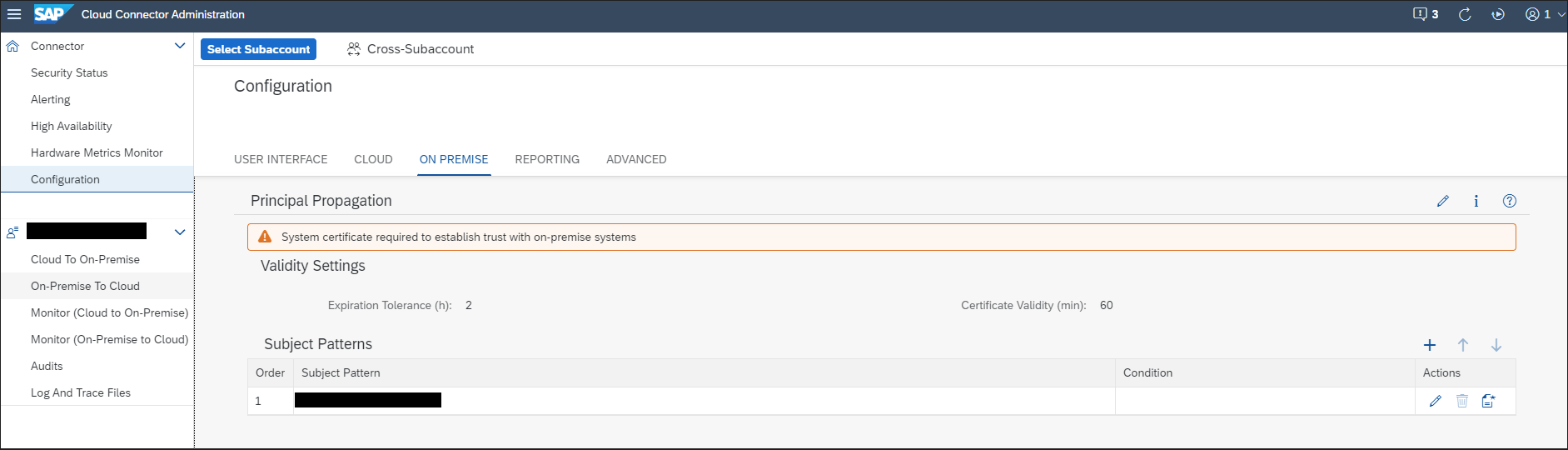
Task: Select the ON PREMISE tab
Action: (454, 159)
